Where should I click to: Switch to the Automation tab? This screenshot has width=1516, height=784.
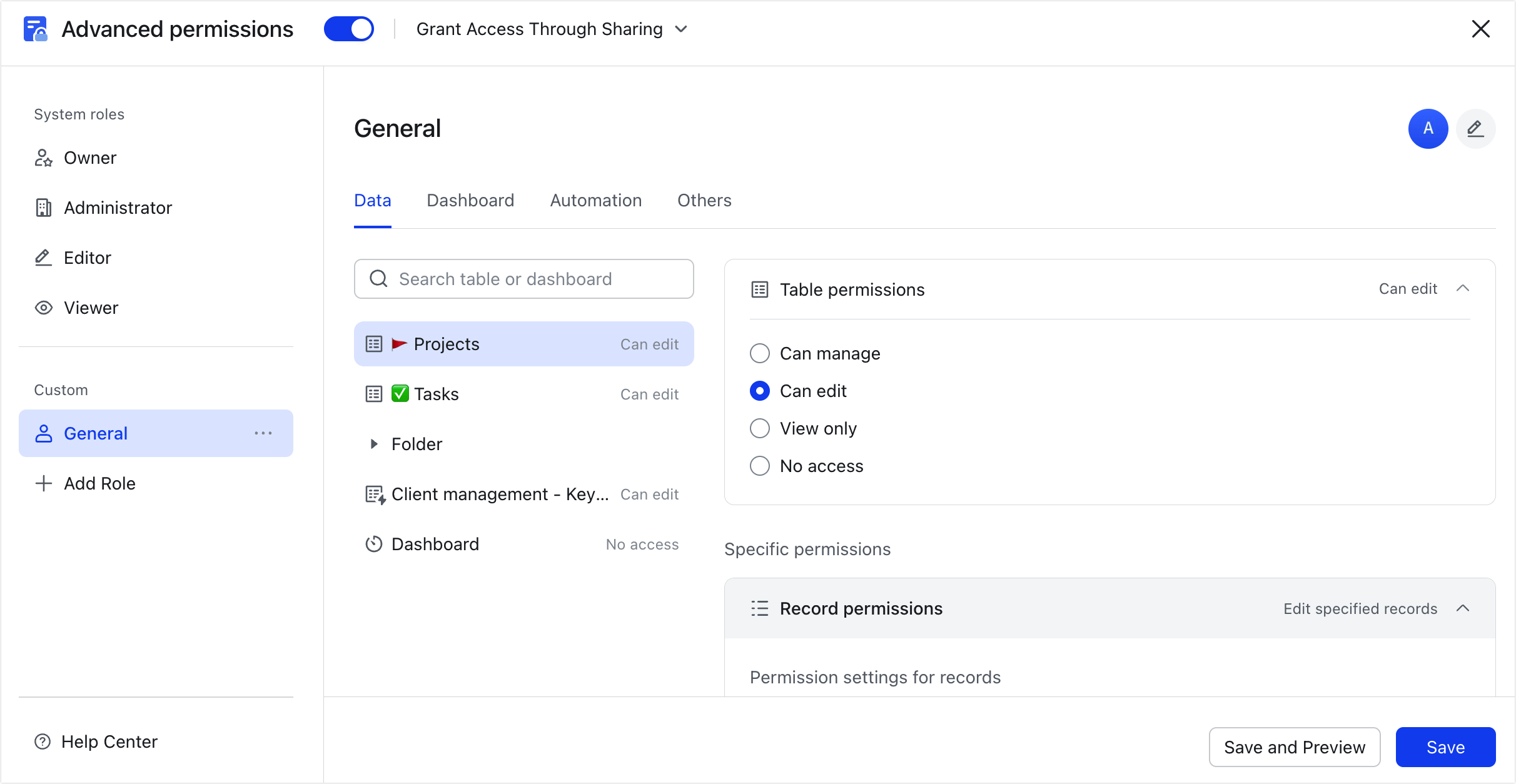pos(595,200)
